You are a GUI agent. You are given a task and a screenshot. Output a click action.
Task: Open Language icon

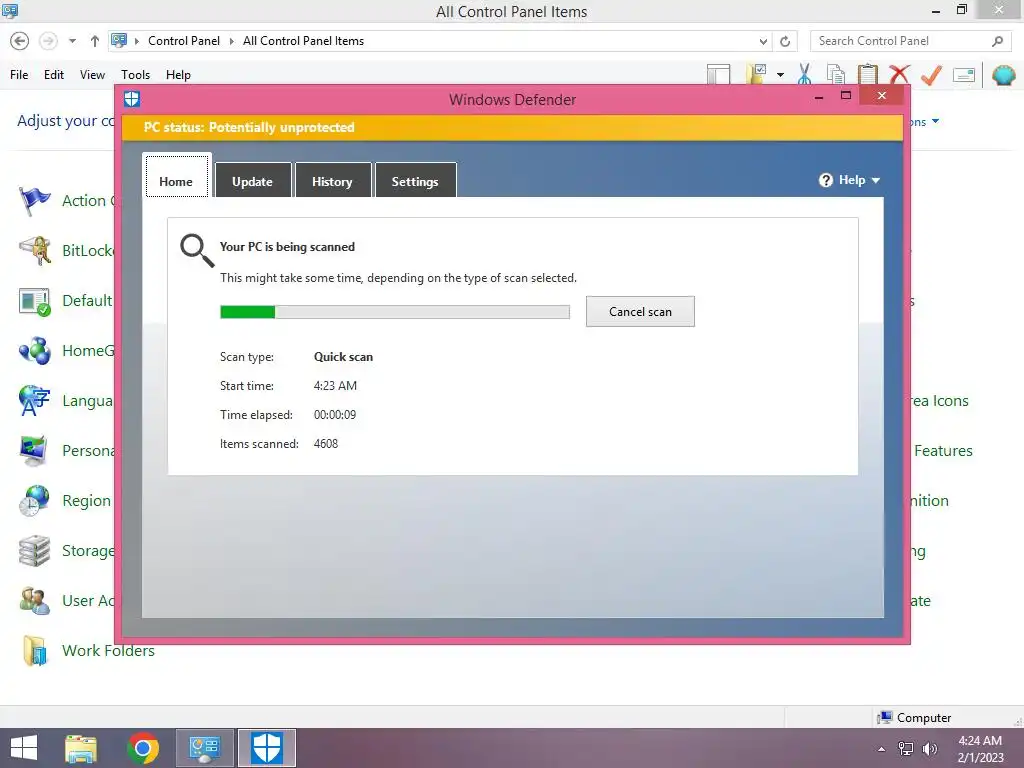point(34,401)
